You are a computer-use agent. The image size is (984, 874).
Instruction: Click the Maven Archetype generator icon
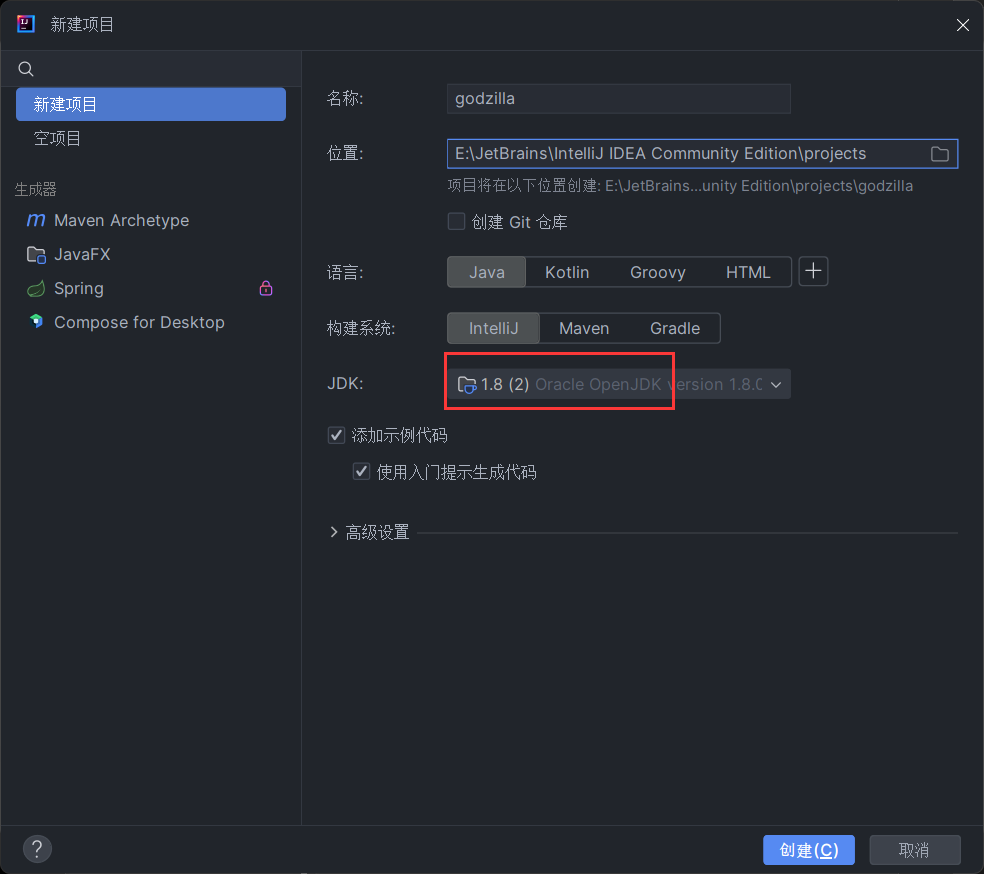coord(36,220)
